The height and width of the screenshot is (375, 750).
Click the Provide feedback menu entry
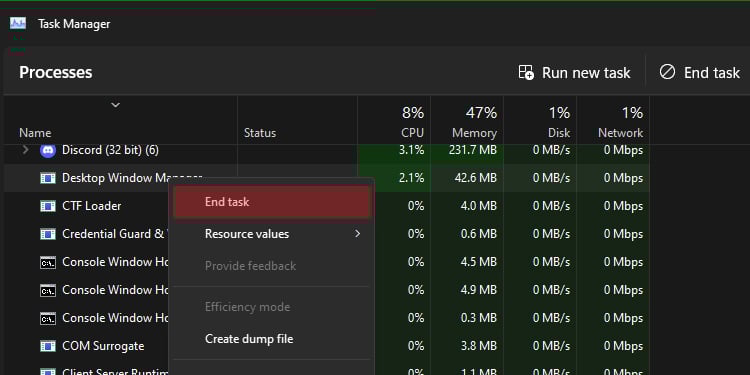tap(272, 266)
